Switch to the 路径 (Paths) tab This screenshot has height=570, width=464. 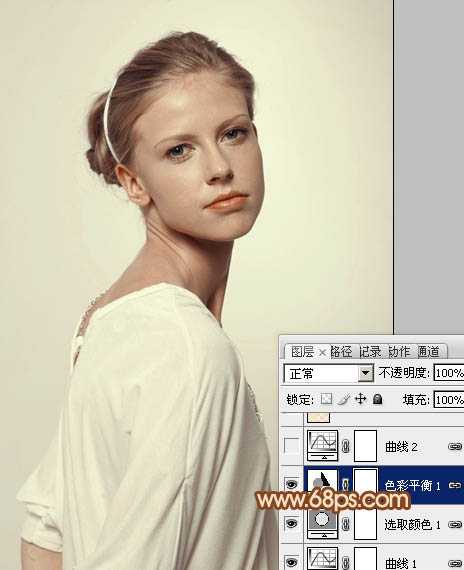(x=341, y=352)
